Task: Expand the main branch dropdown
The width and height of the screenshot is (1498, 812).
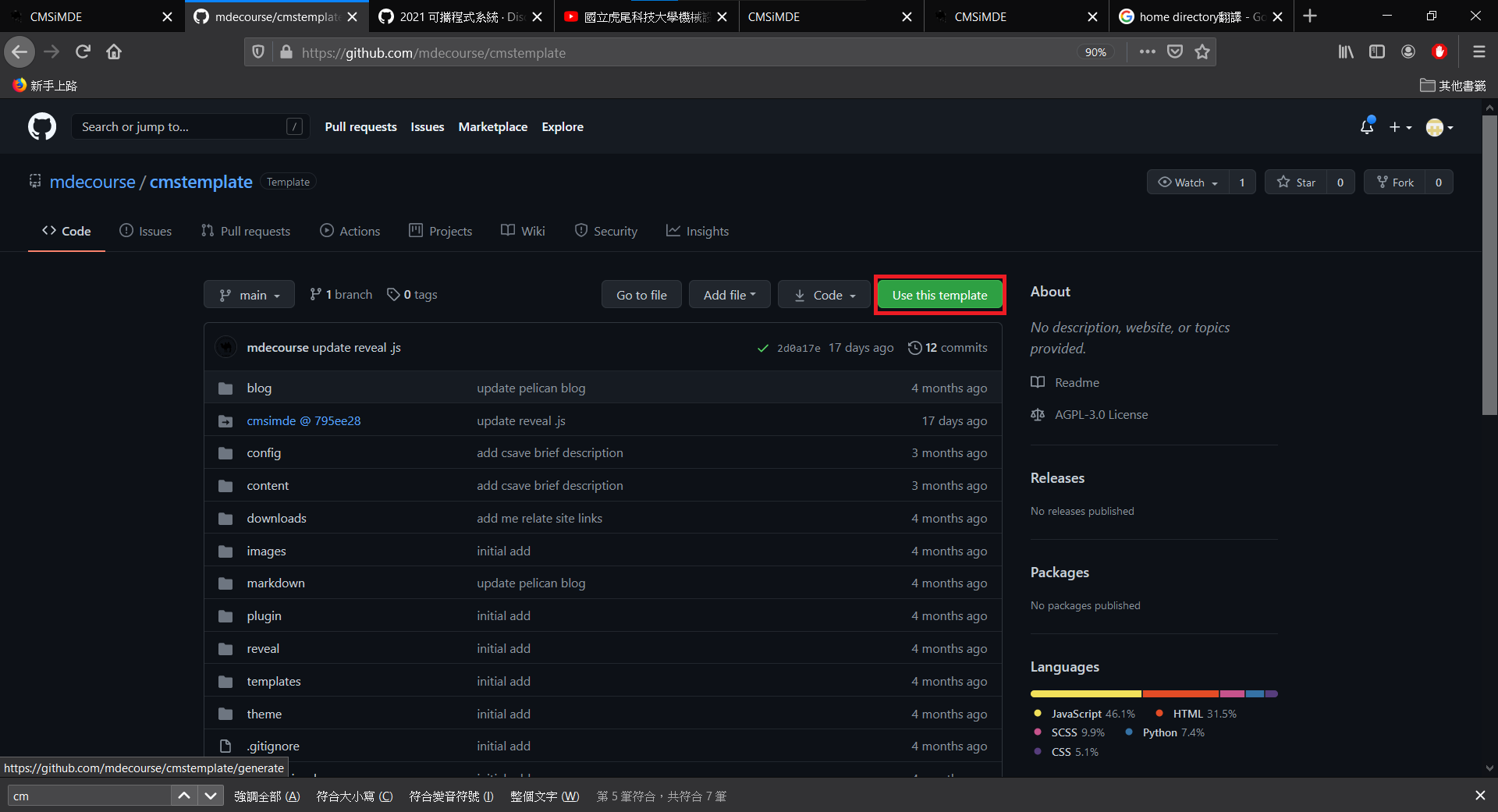Action: (249, 295)
